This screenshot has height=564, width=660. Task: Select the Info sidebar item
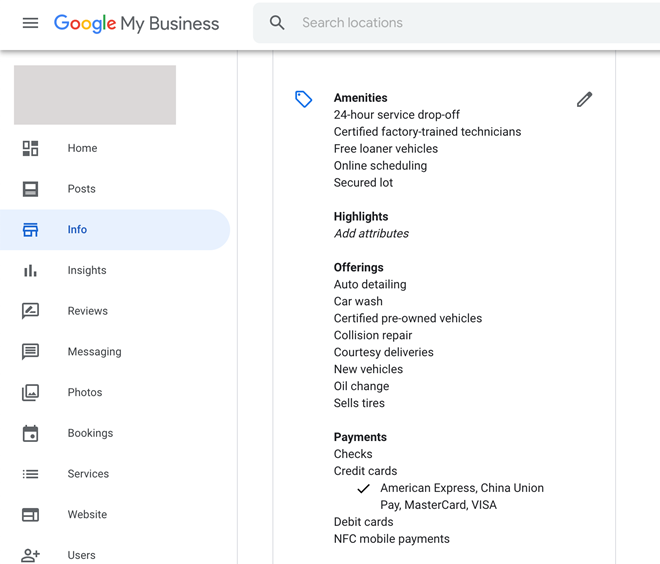pyautogui.click(x=77, y=230)
